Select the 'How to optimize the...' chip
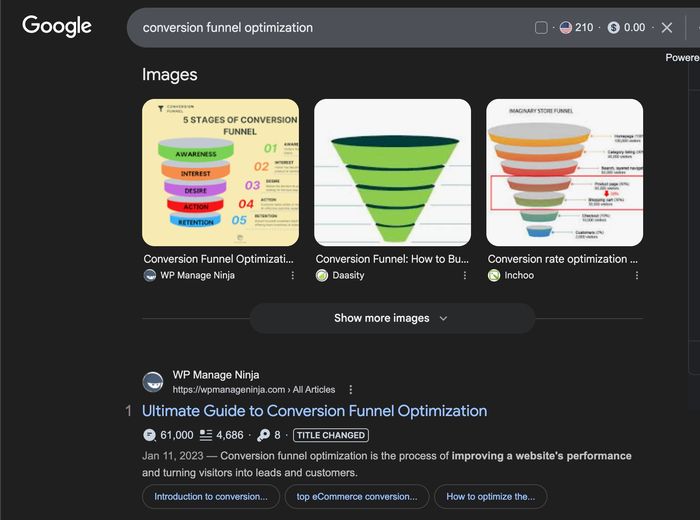This screenshot has height=520, width=700. click(x=491, y=496)
